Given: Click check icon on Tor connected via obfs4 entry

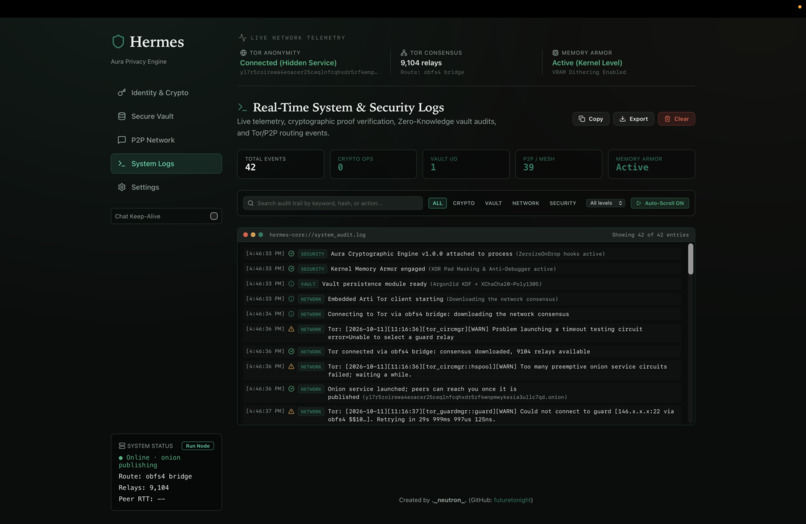Looking at the screenshot, I should (x=291, y=351).
